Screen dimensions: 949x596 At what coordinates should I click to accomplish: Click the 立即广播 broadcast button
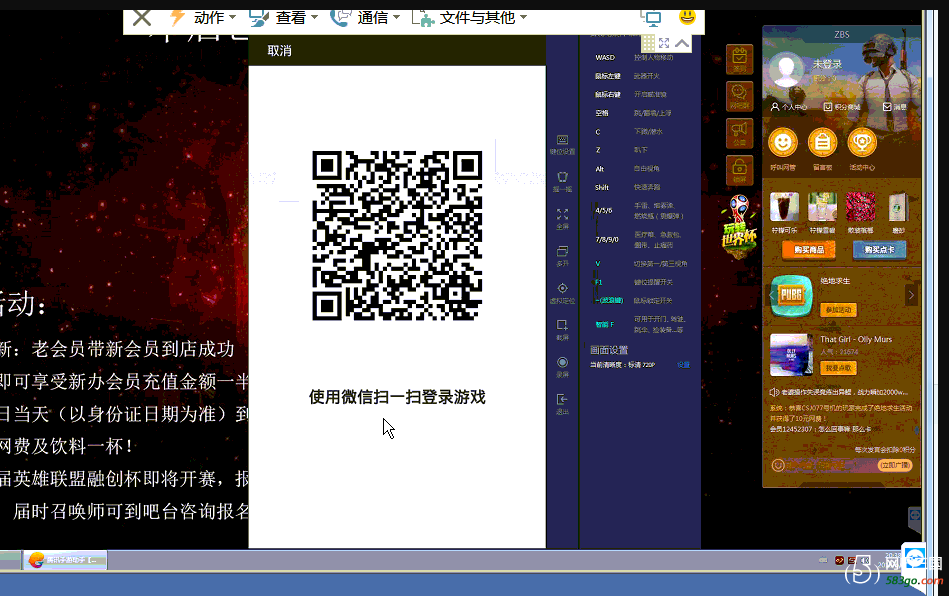(x=895, y=465)
